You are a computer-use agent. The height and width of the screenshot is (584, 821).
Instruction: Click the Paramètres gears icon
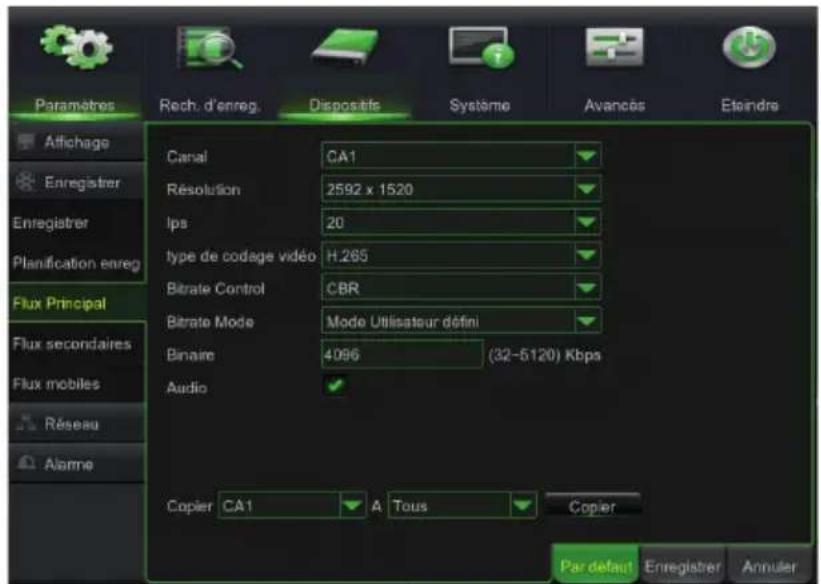76,47
